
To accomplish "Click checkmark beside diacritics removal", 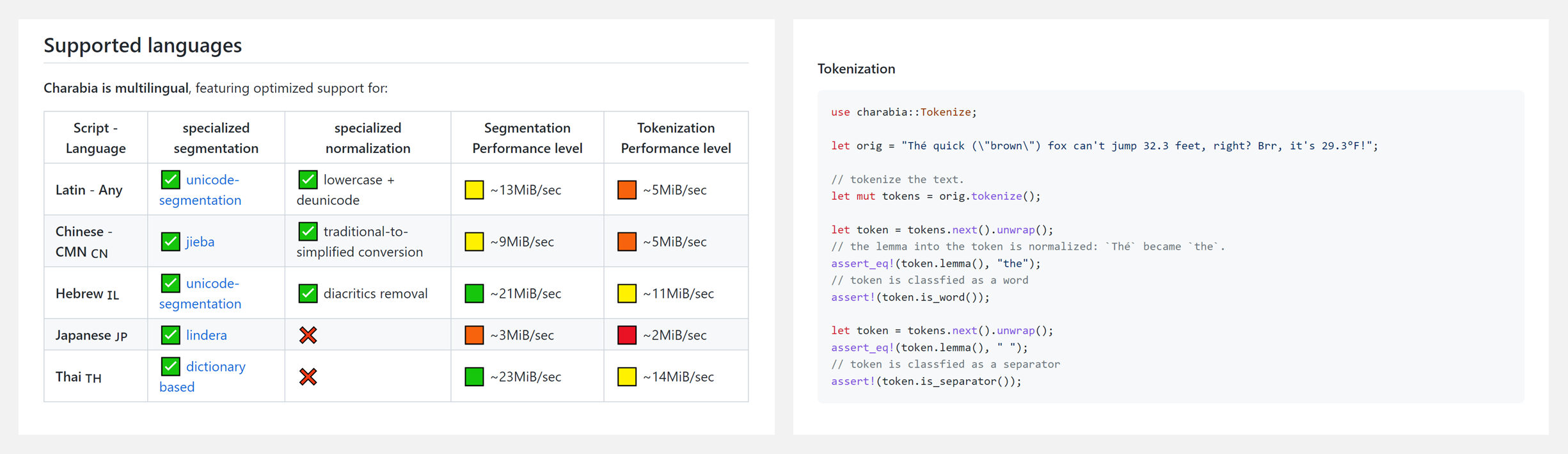I will pos(308,293).
